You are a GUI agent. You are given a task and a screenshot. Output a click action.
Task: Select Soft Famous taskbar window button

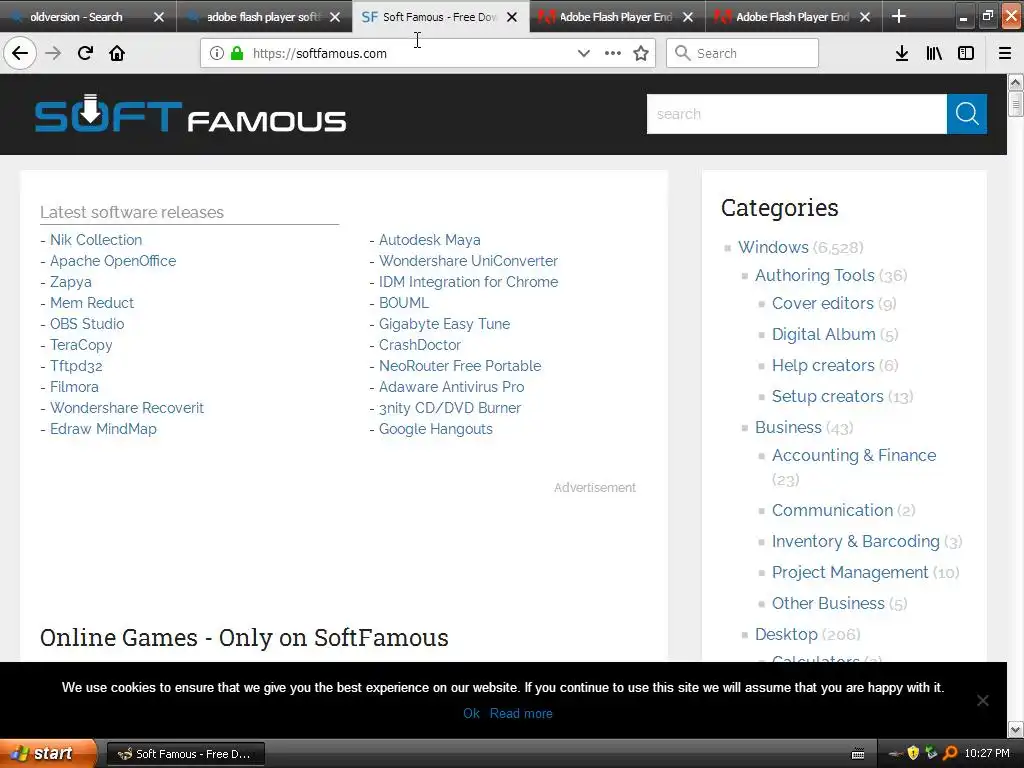185,754
